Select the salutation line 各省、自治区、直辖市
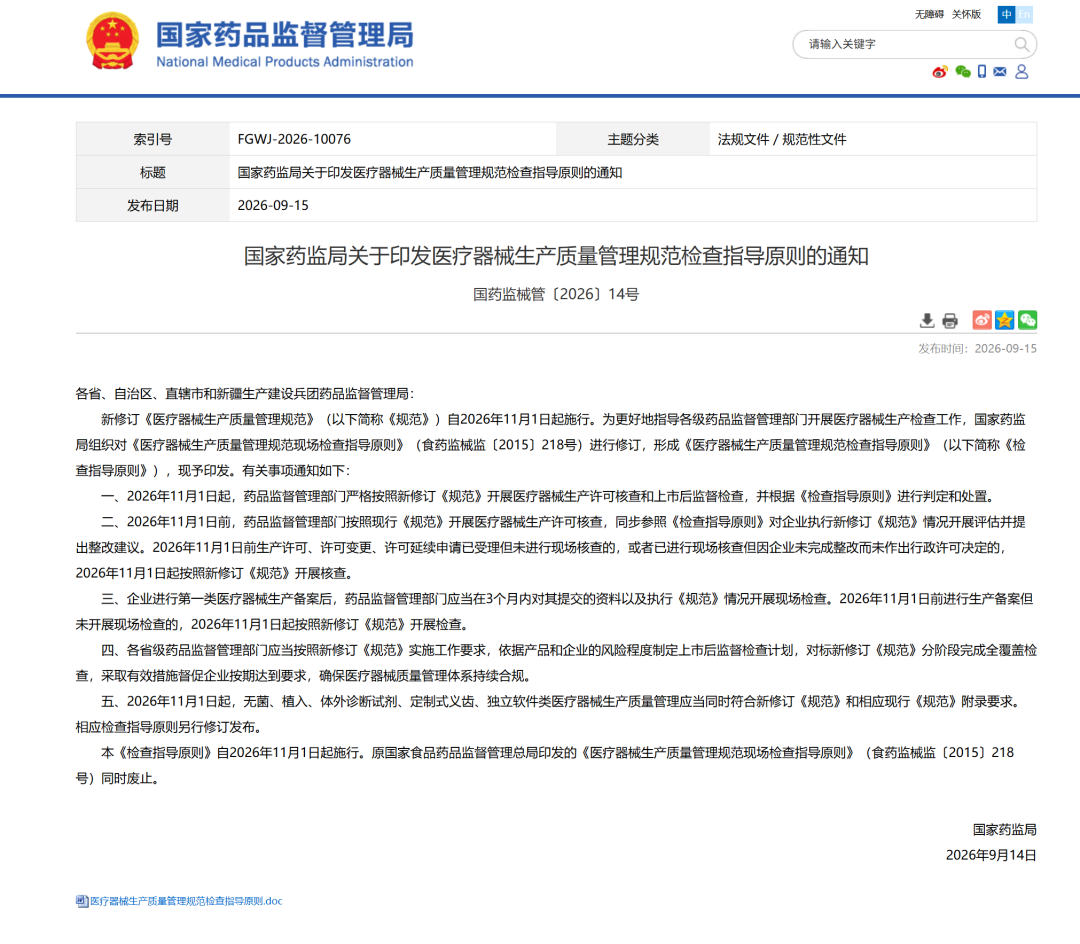The image size is (1080, 944). [x=245, y=394]
